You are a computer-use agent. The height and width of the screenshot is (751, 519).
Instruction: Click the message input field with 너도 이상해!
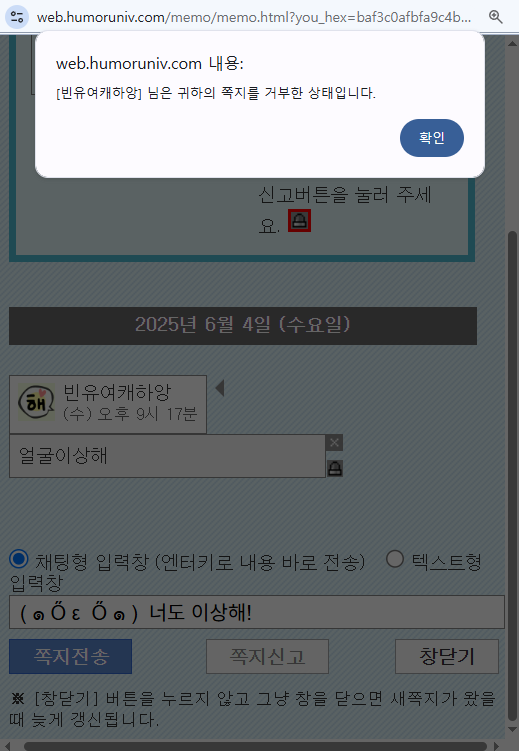tap(257, 612)
